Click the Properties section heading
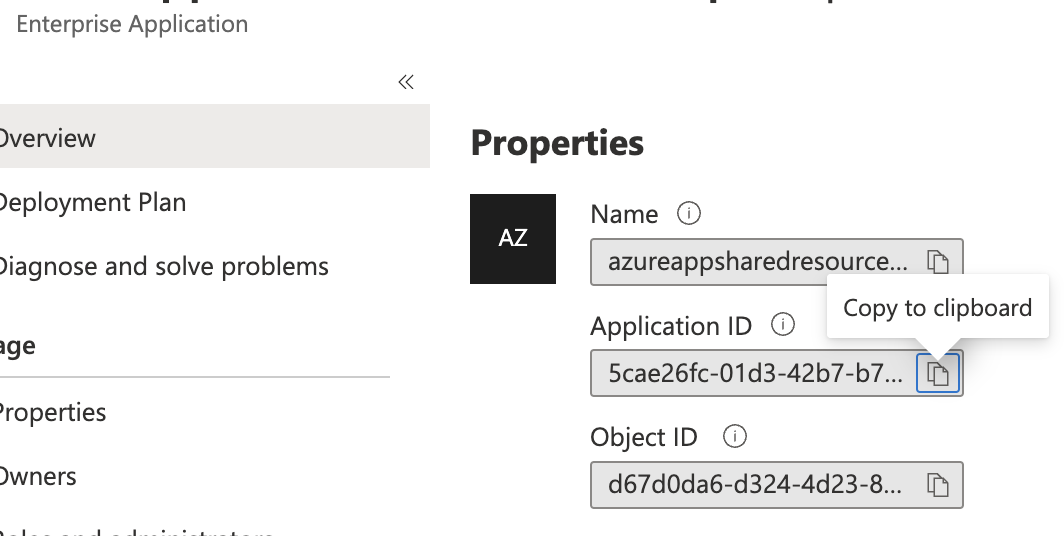 point(557,143)
